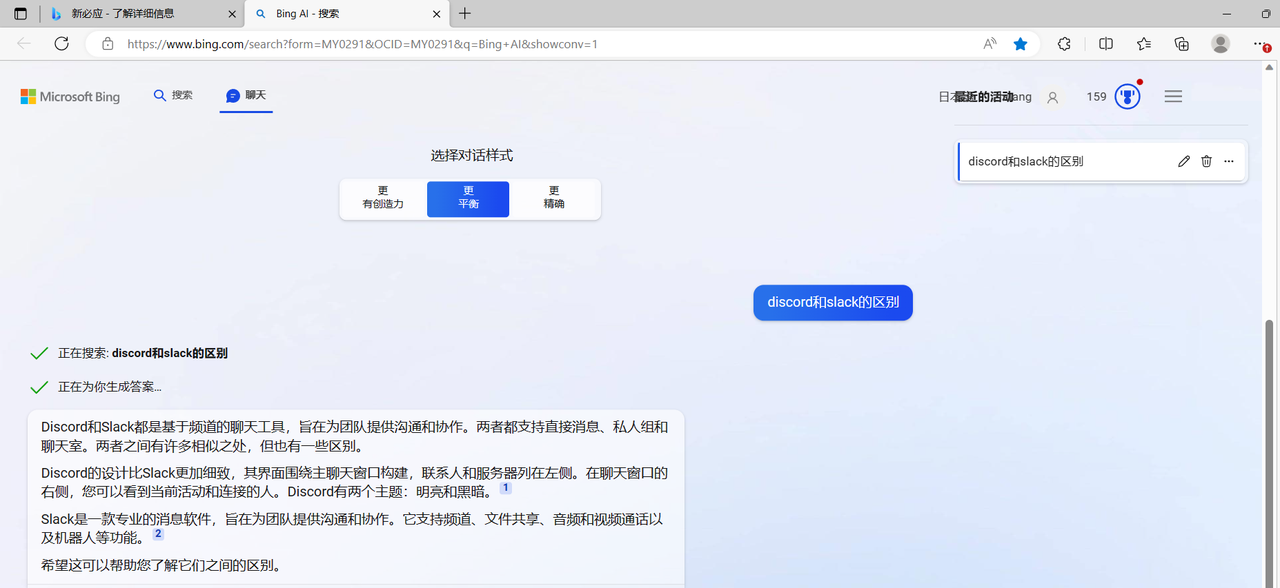Select the Bing AI - 搜索 tab

346,14
